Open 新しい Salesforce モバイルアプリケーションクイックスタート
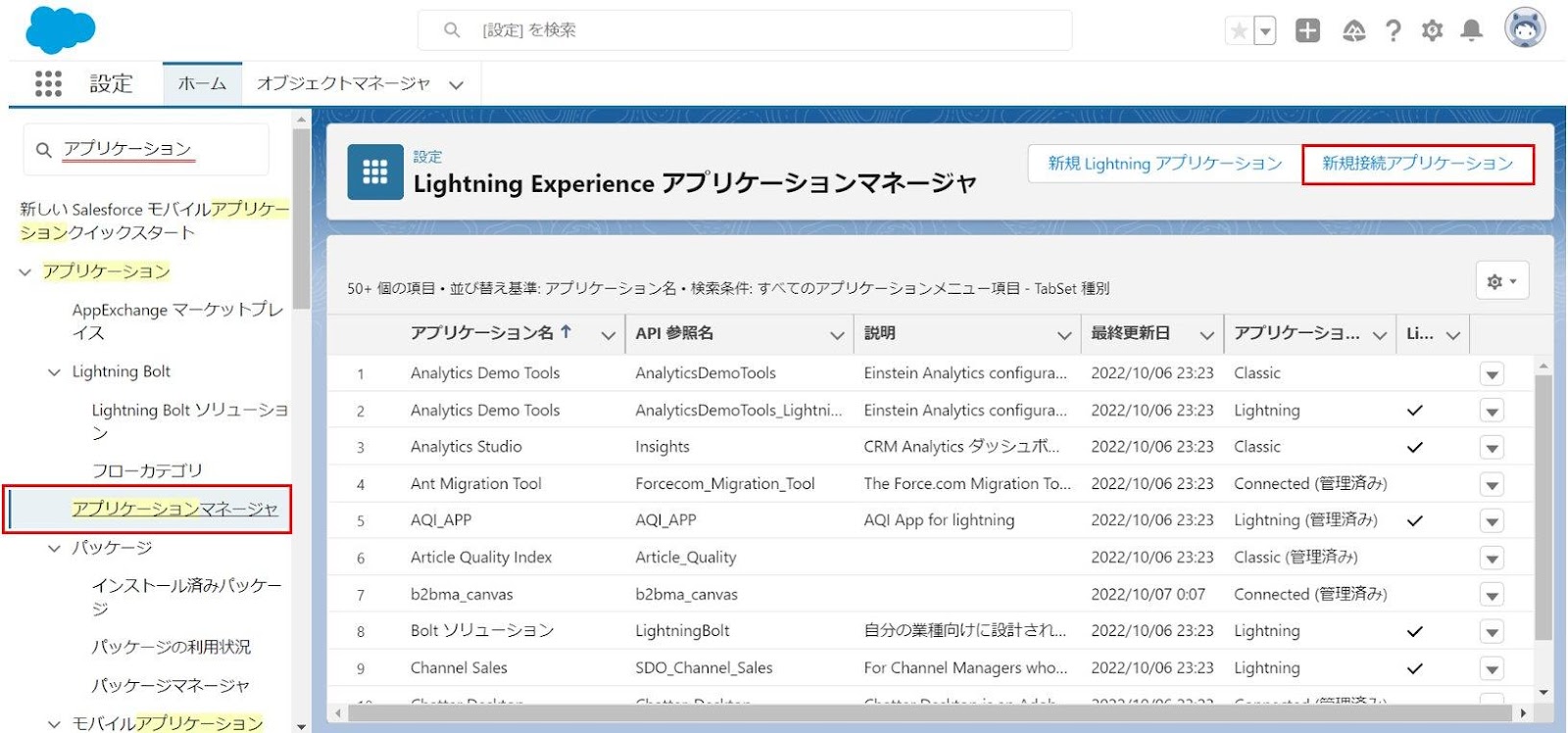The width and height of the screenshot is (1568, 733). point(154,220)
